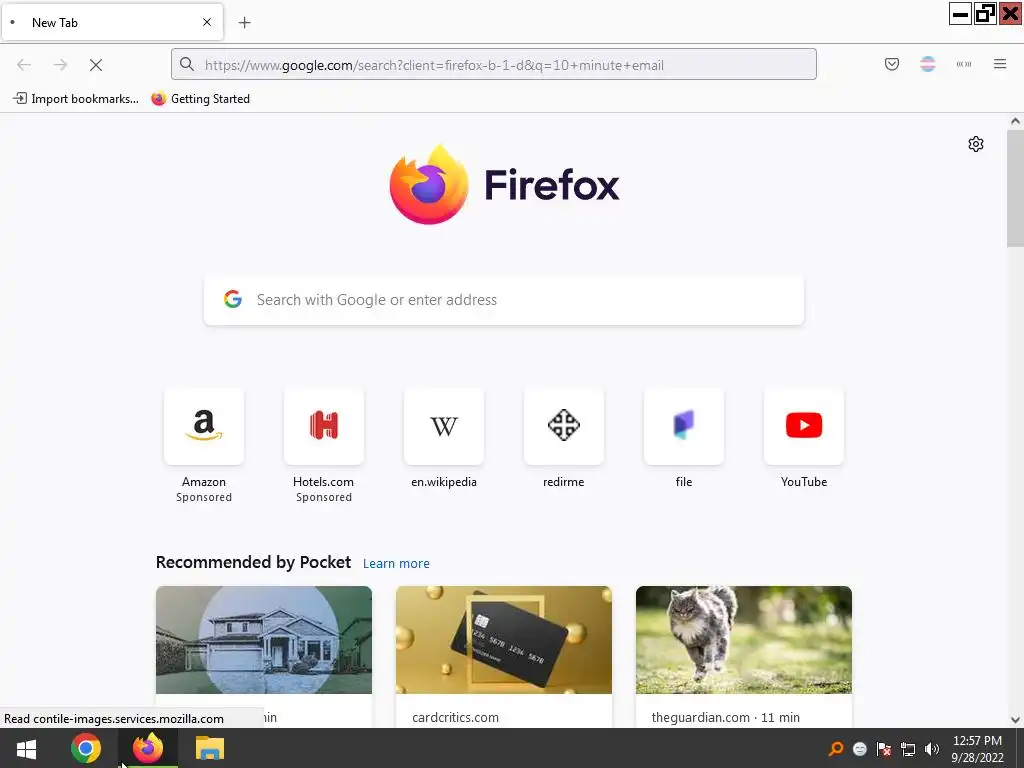Open Google Chrome from the taskbar
Viewport: 1024px width, 768px height.
point(86,748)
